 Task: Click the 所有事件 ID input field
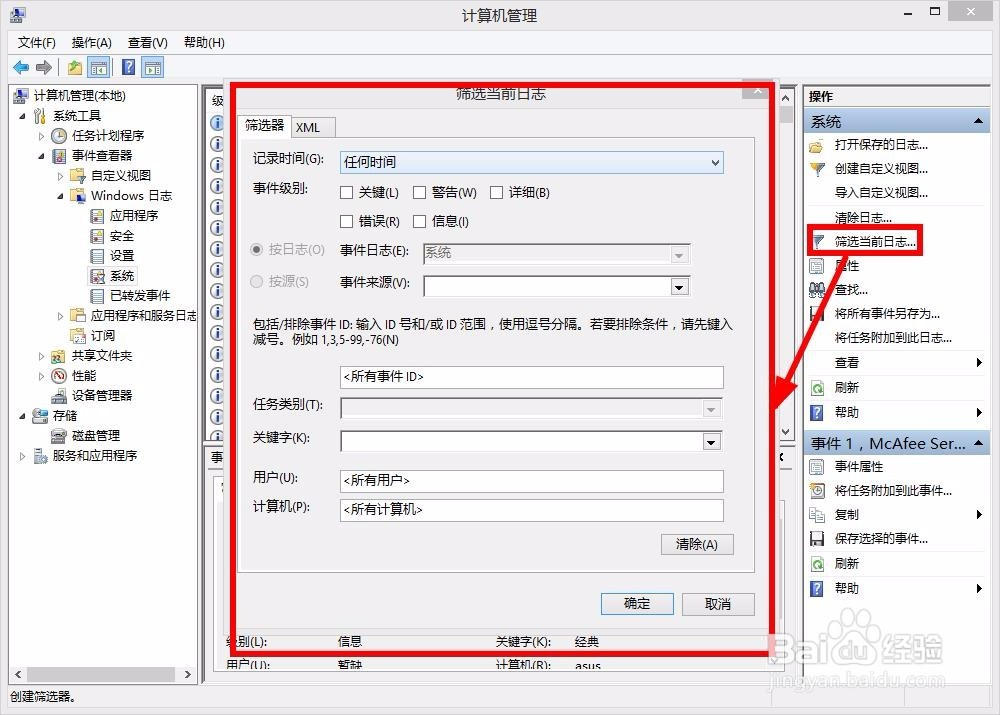[531, 377]
